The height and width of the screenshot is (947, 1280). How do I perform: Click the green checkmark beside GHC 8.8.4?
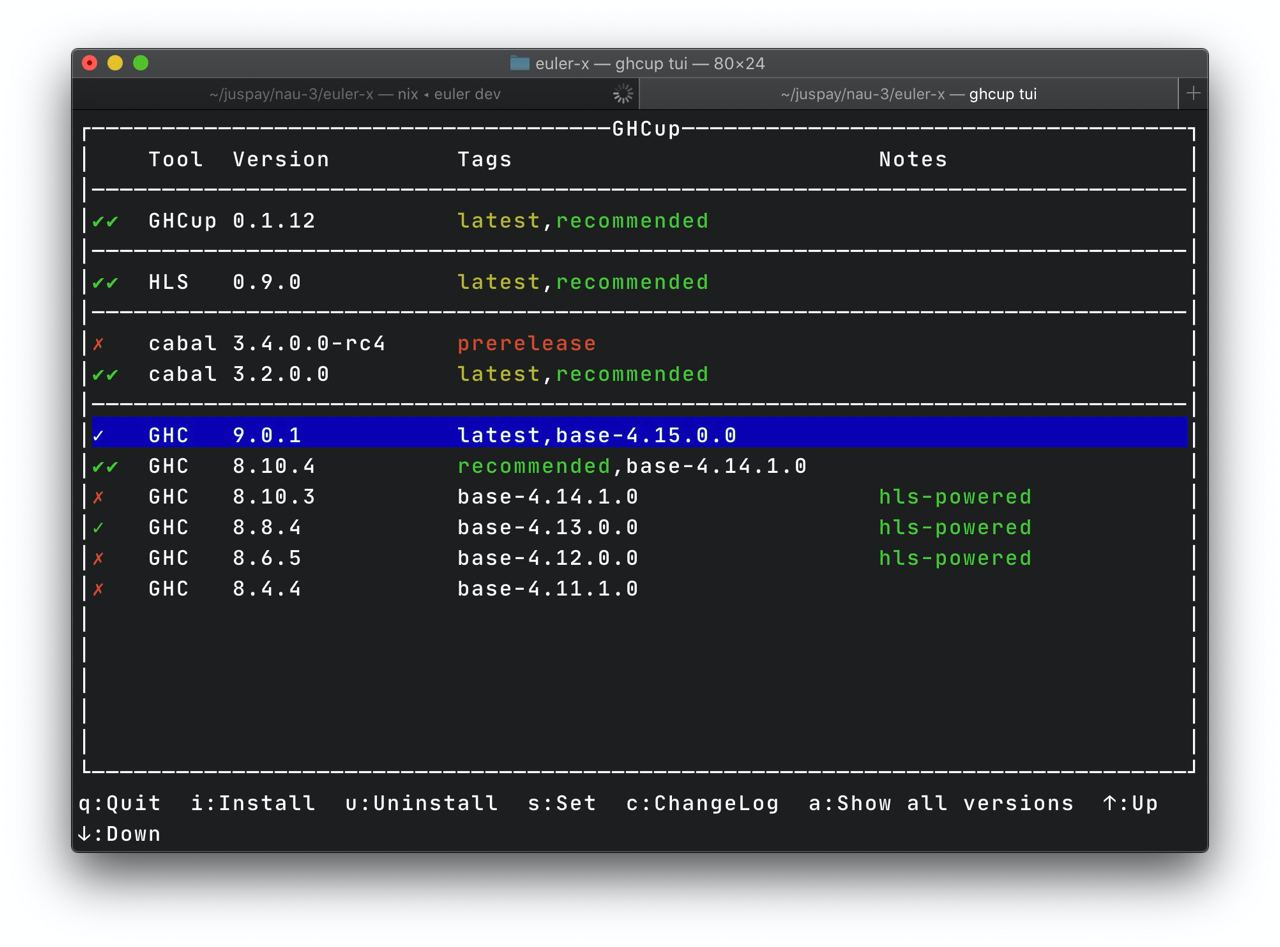click(98, 528)
